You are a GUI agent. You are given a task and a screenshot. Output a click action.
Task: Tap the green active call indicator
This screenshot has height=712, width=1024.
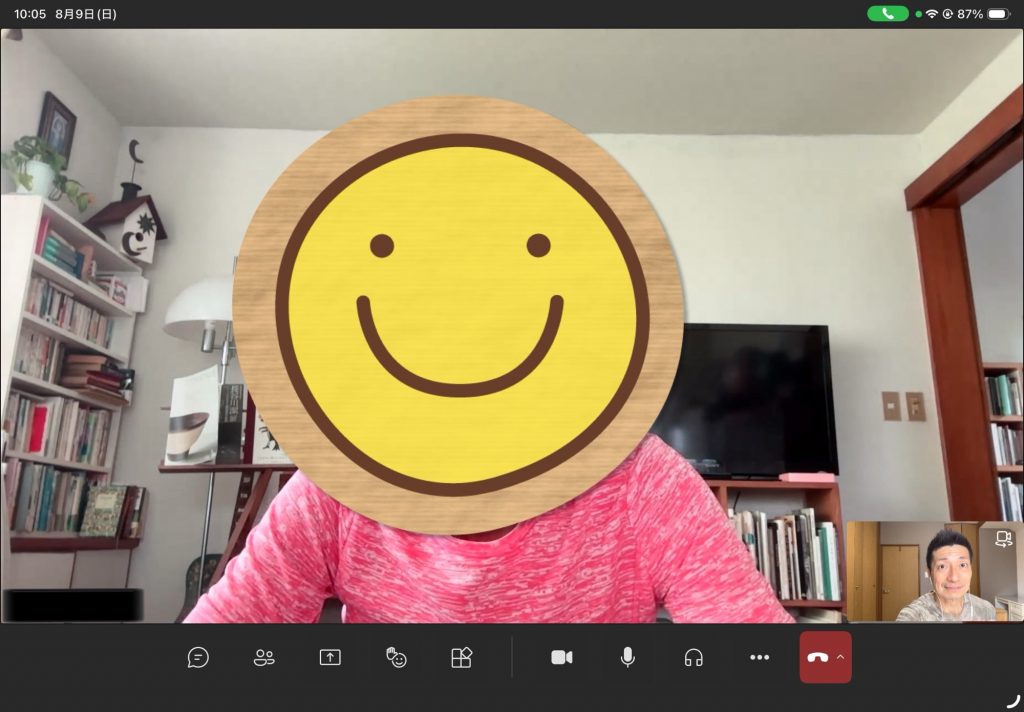point(888,14)
